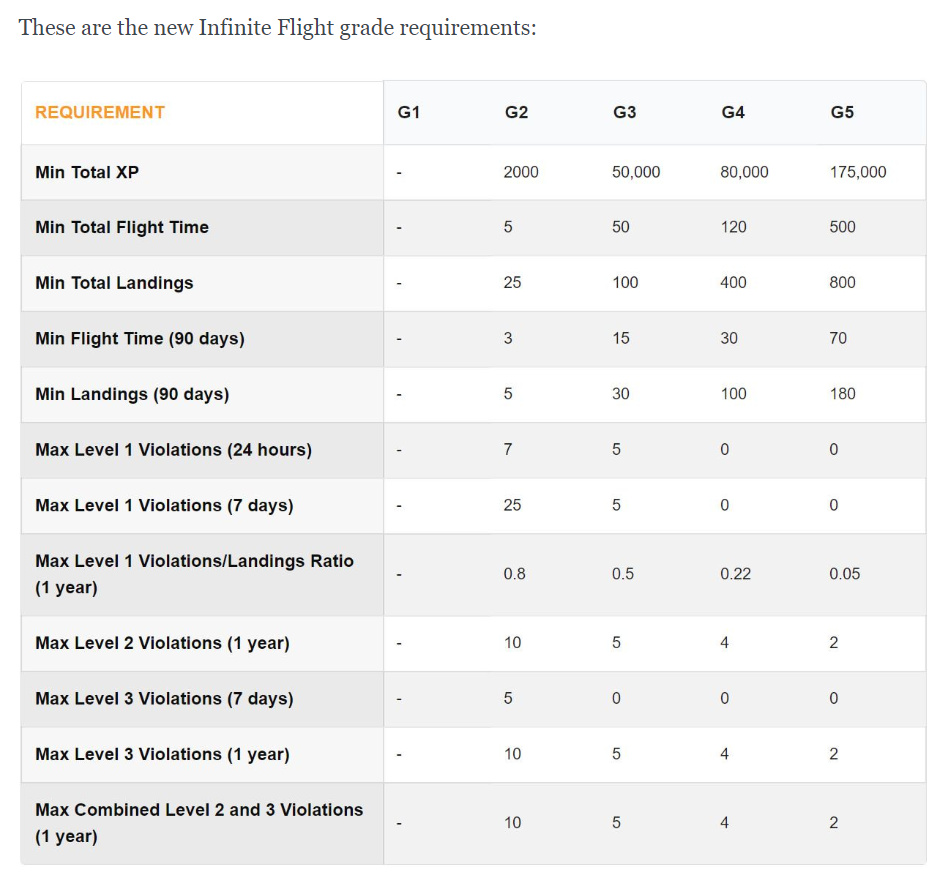
Task: Select the G4 column header
Action: 733,112
